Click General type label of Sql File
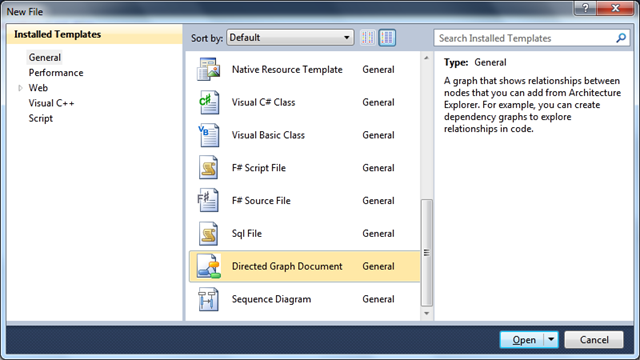The width and height of the screenshot is (640, 360). point(378,233)
